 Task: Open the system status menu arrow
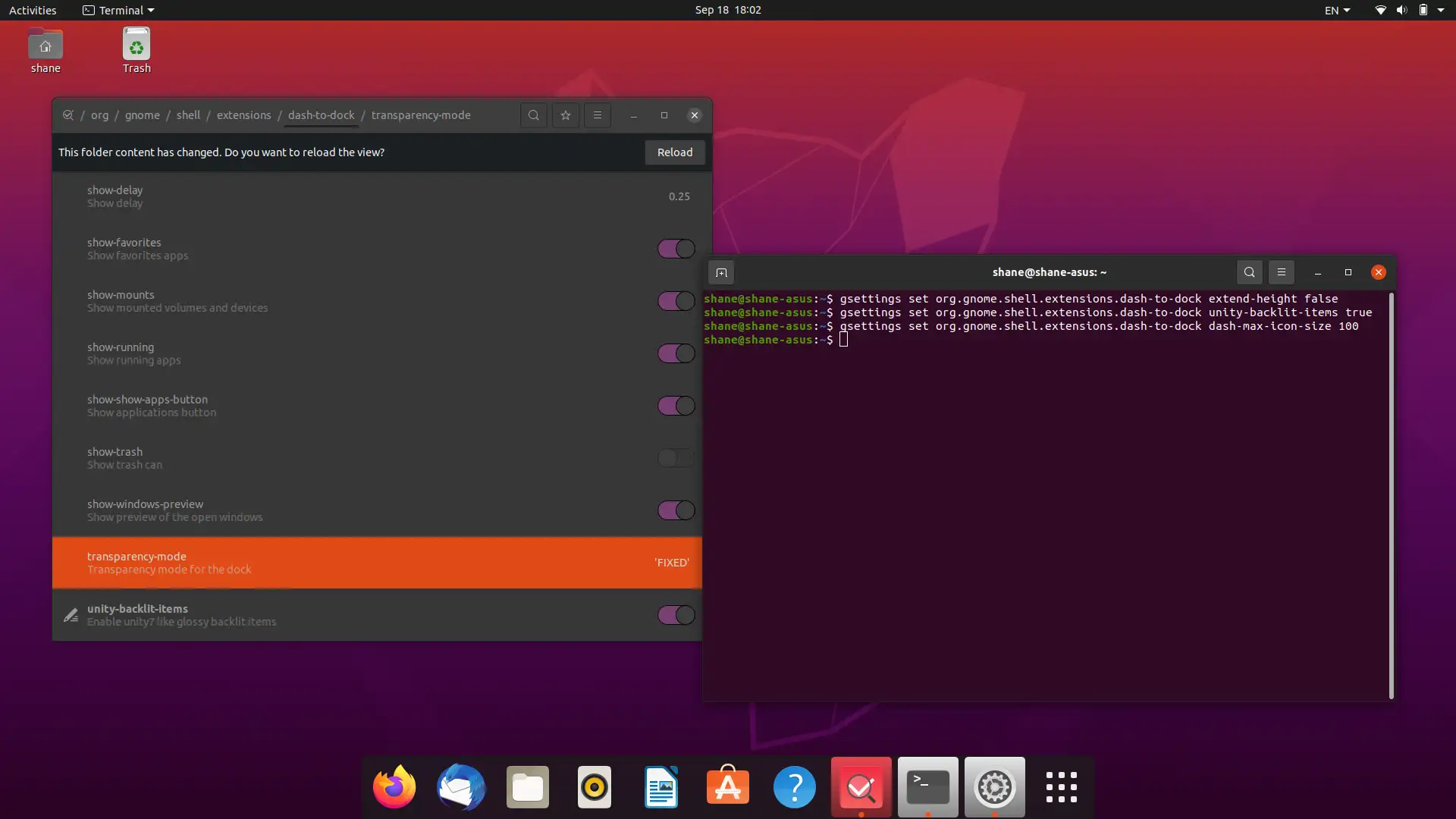point(1441,10)
